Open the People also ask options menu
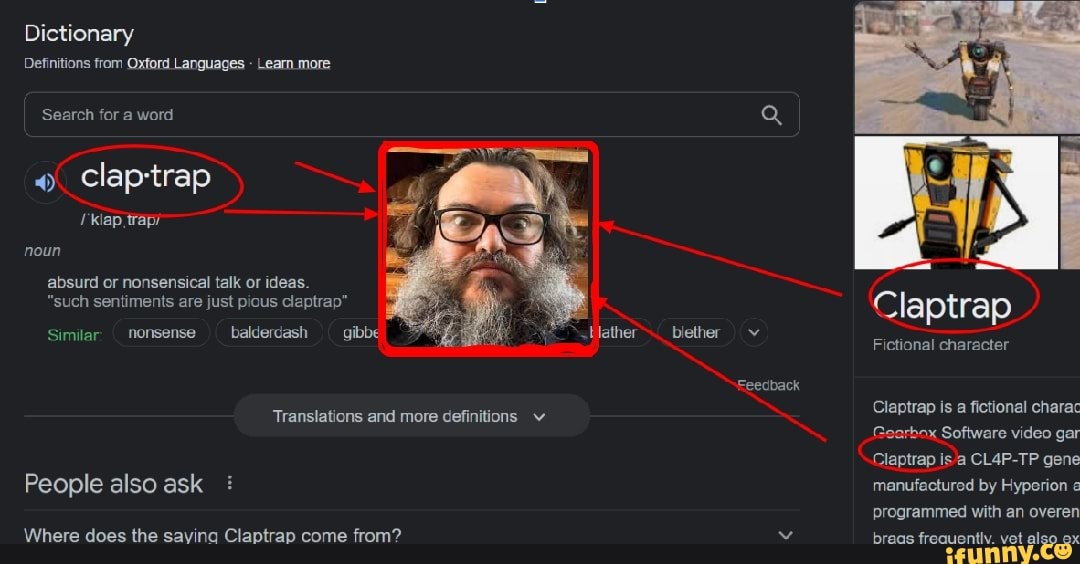The image size is (1080, 564). point(229,483)
